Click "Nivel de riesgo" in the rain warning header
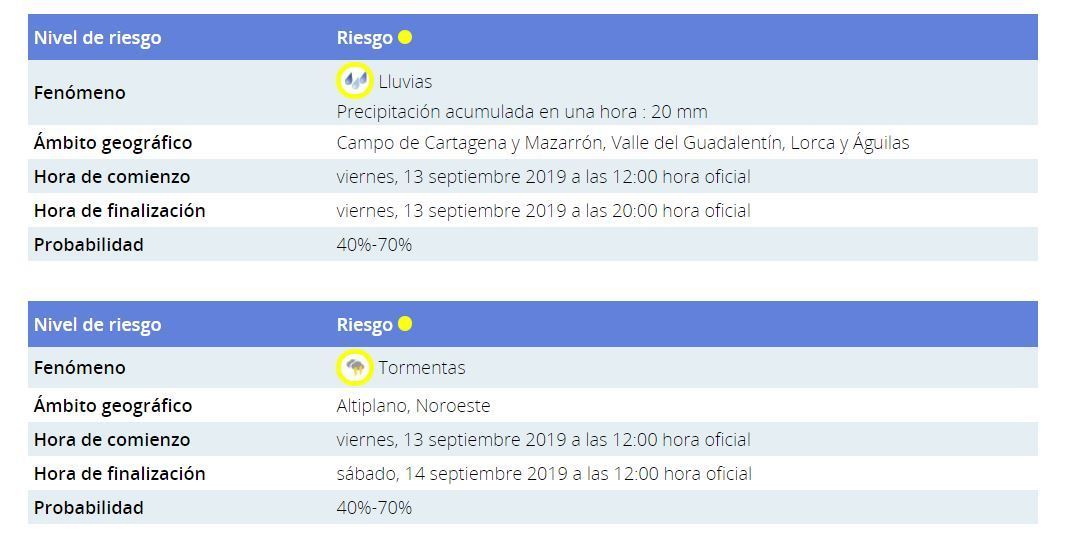The width and height of the screenshot is (1067, 549). pos(97,38)
